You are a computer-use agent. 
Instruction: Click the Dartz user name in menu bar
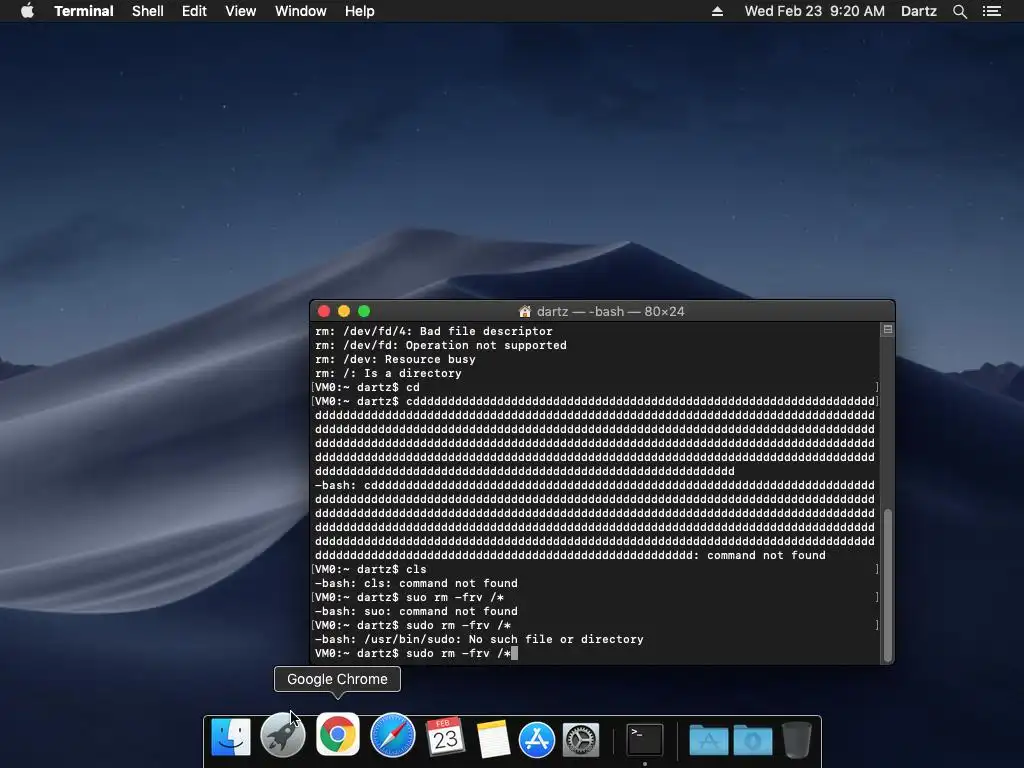point(919,11)
